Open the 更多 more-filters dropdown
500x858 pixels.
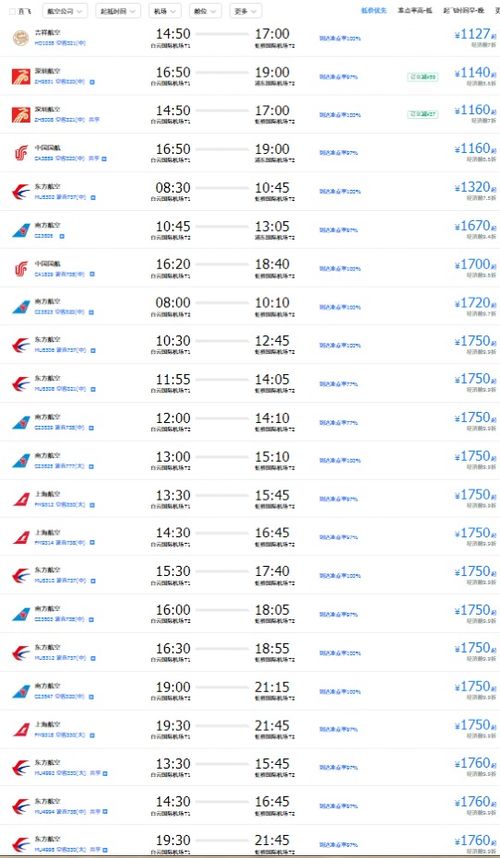click(x=245, y=11)
